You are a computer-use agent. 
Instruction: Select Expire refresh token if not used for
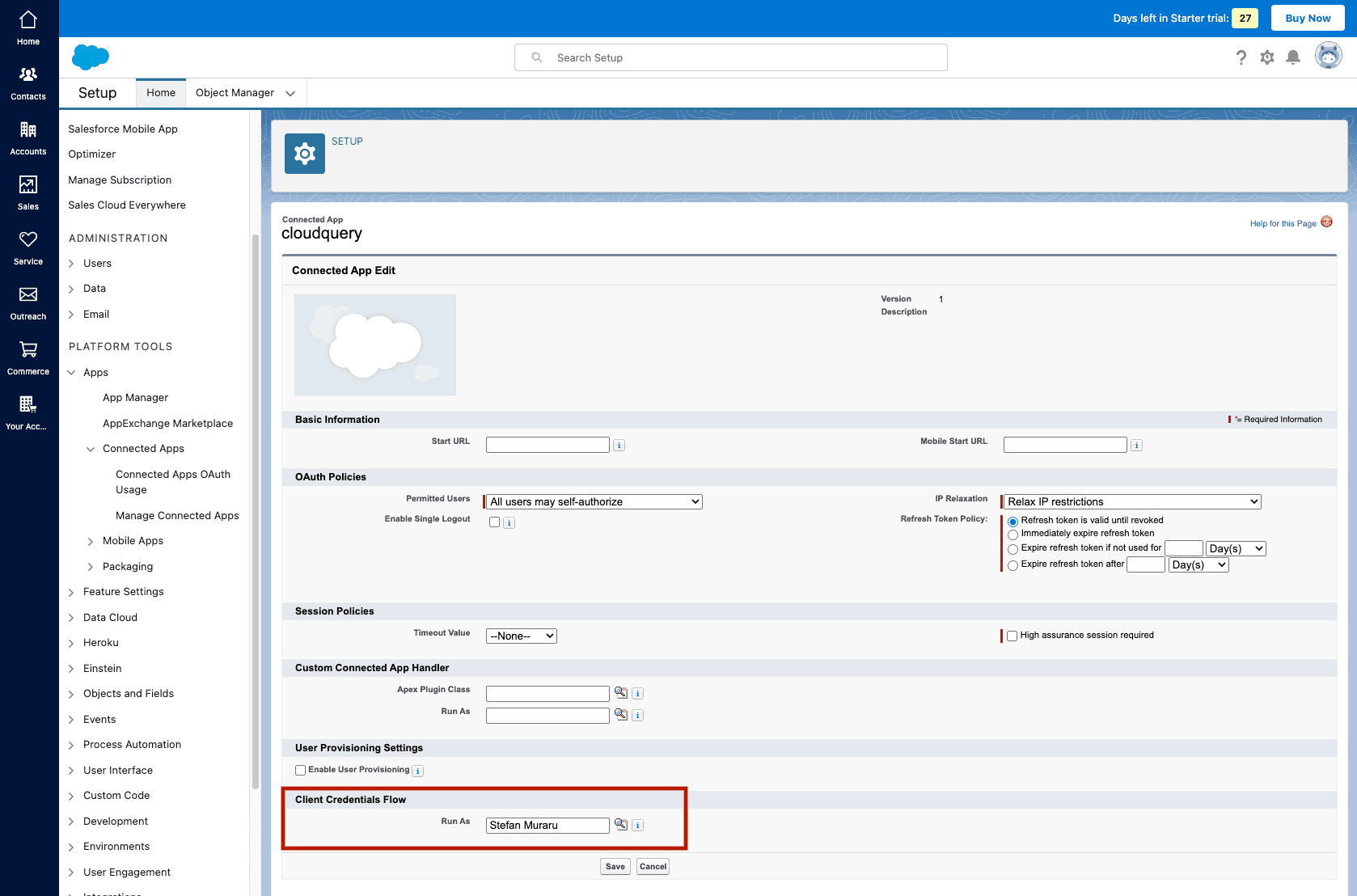1012,549
